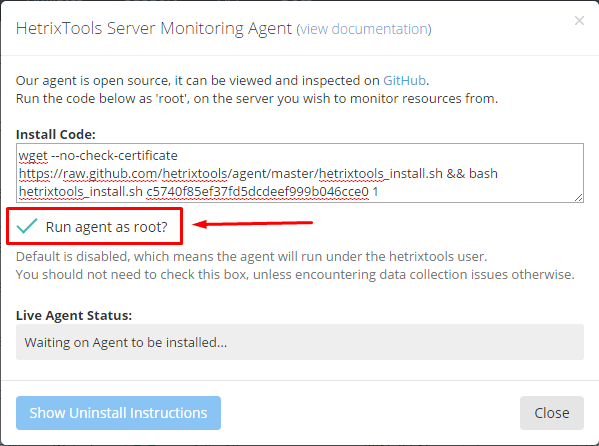
Task: Click the 'Our agent is open source' sentence
Action: pos(222,81)
